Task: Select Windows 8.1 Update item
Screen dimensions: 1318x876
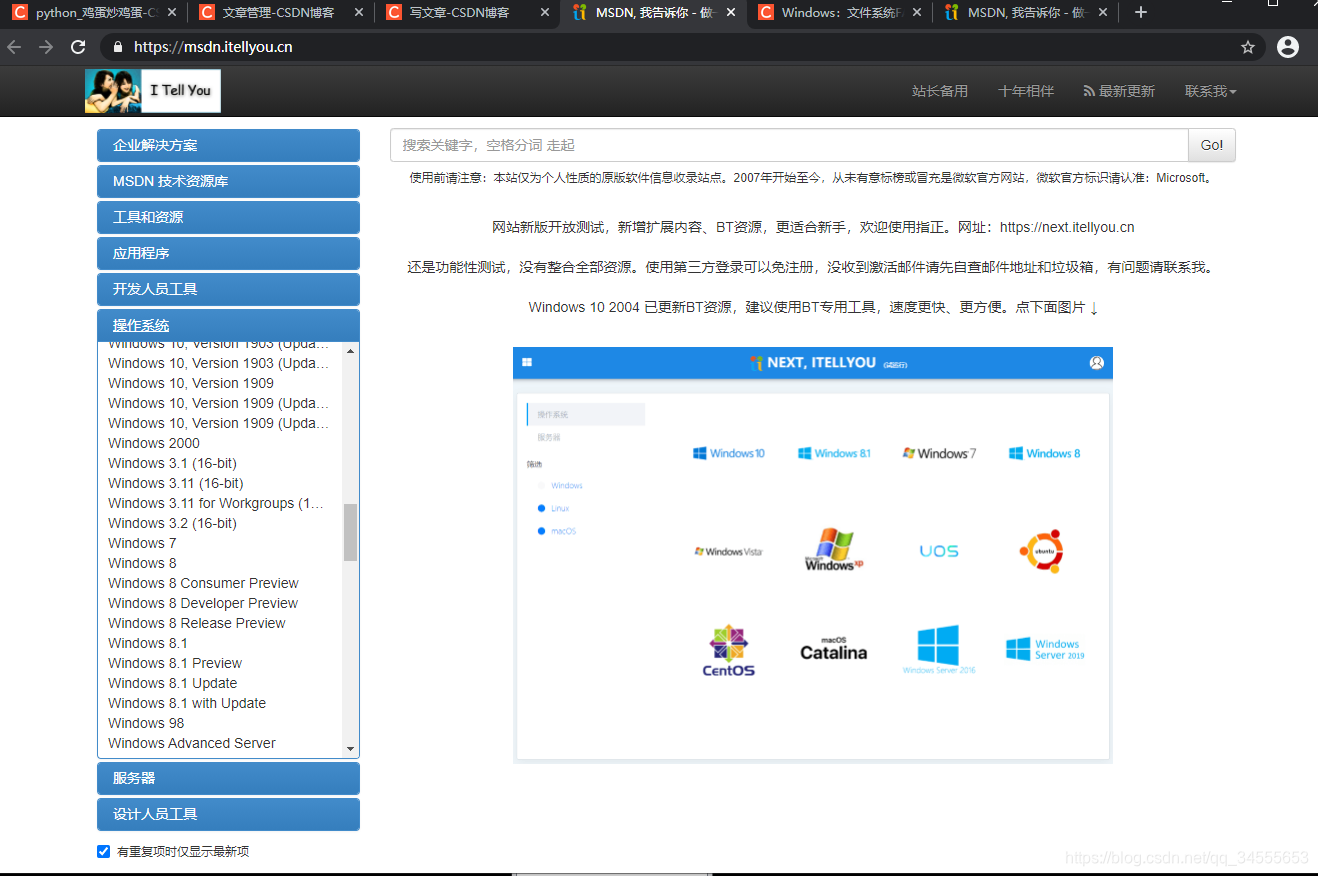Action: point(173,683)
